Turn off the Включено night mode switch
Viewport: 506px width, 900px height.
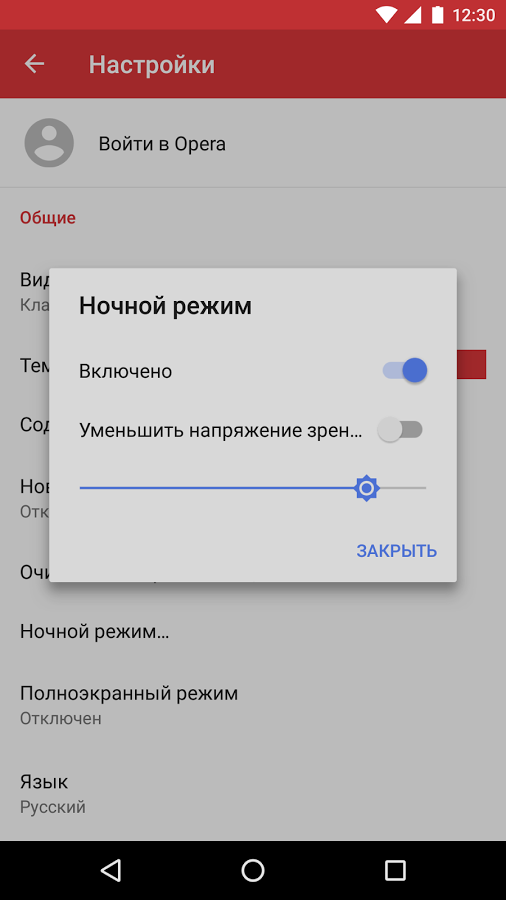[x=405, y=370]
